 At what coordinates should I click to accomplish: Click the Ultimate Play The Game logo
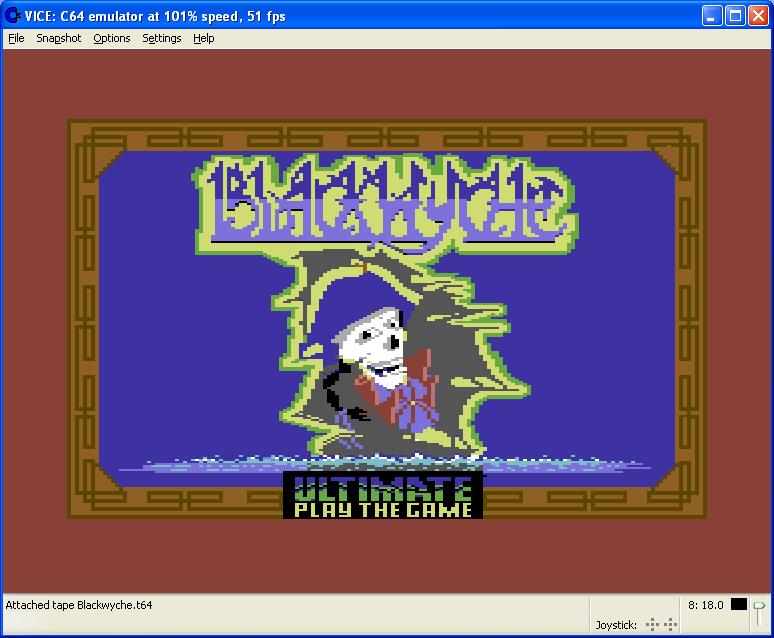383,496
